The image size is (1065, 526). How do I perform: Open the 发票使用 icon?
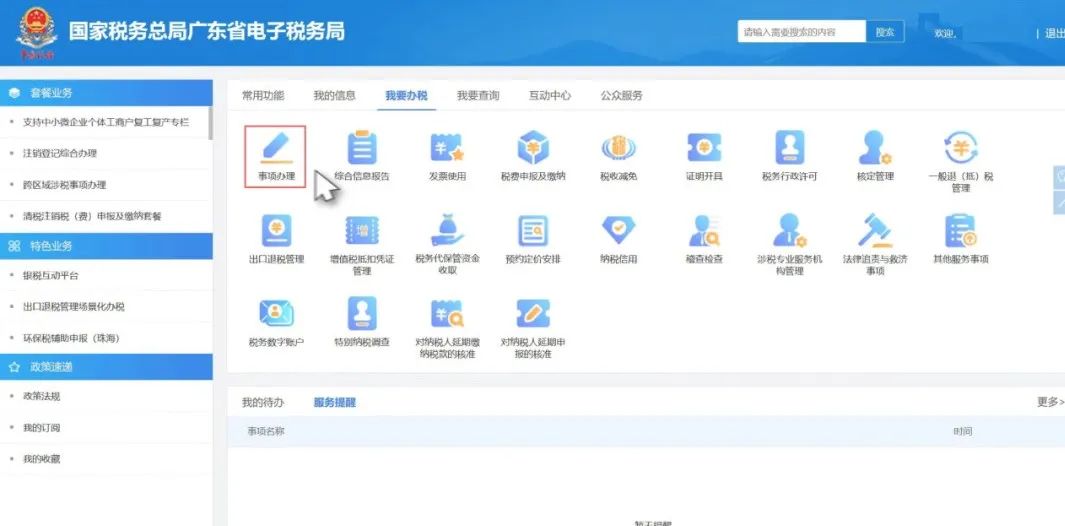(x=447, y=156)
